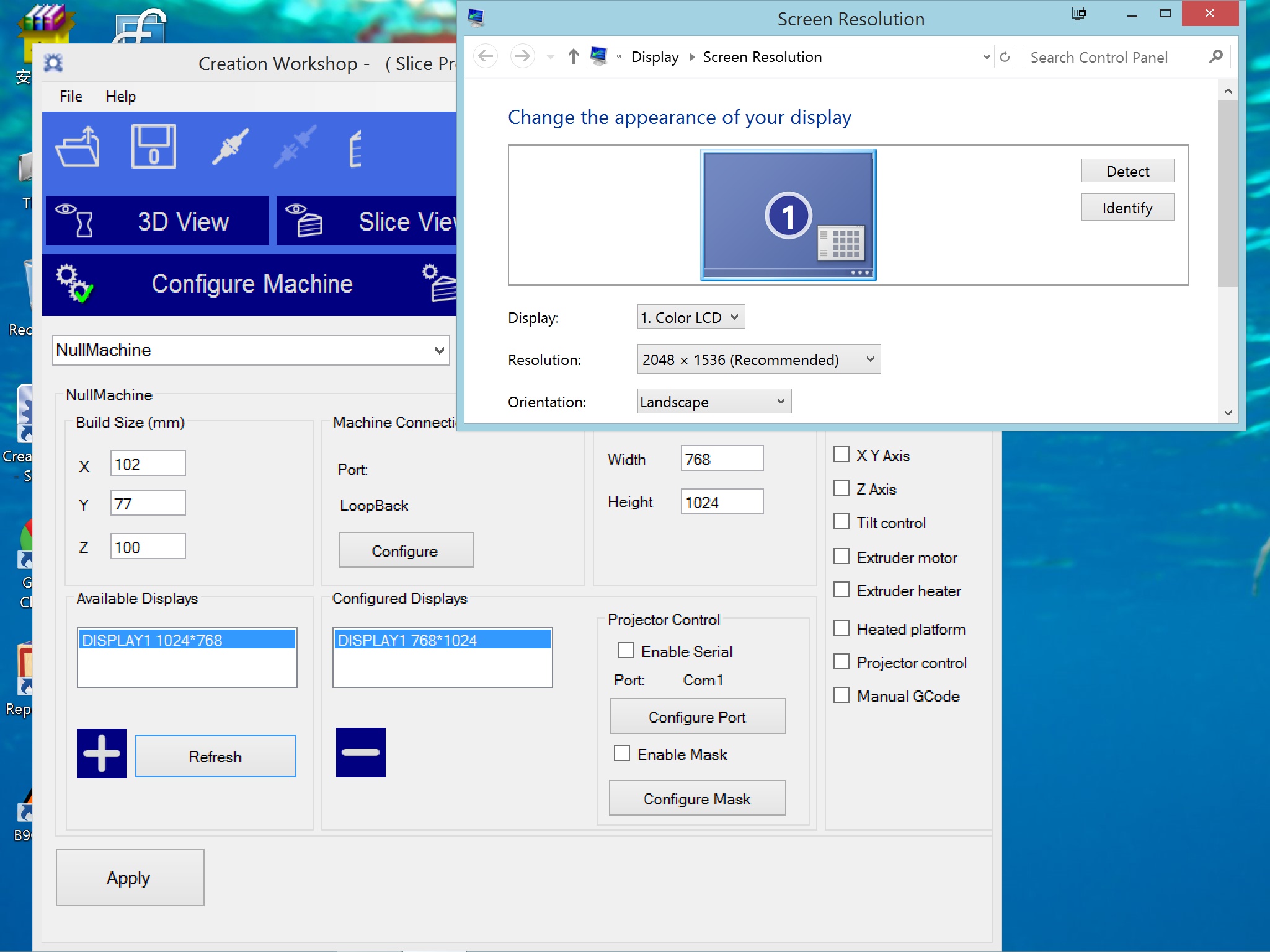Click the blue minus remove display icon
The width and height of the screenshot is (1270, 952).
click(360, 752)
